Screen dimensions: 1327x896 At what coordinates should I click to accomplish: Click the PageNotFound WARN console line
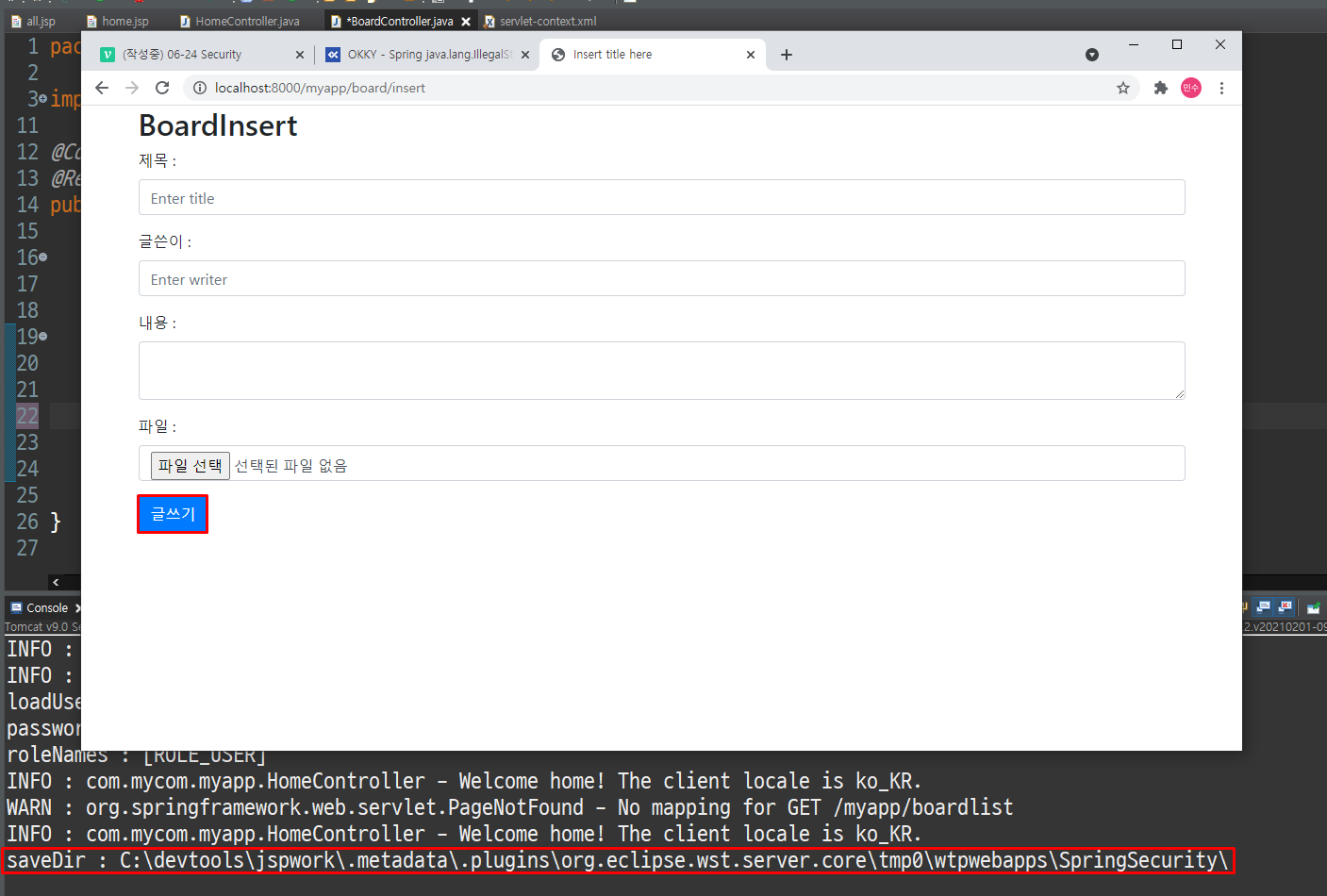509,807
